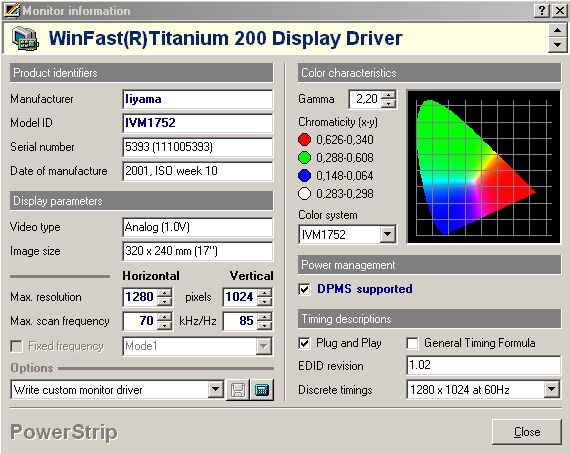Screen dimensions: 570x454
Task: Enable General Timing Formula checkbox
Action: tap(412, 343)
